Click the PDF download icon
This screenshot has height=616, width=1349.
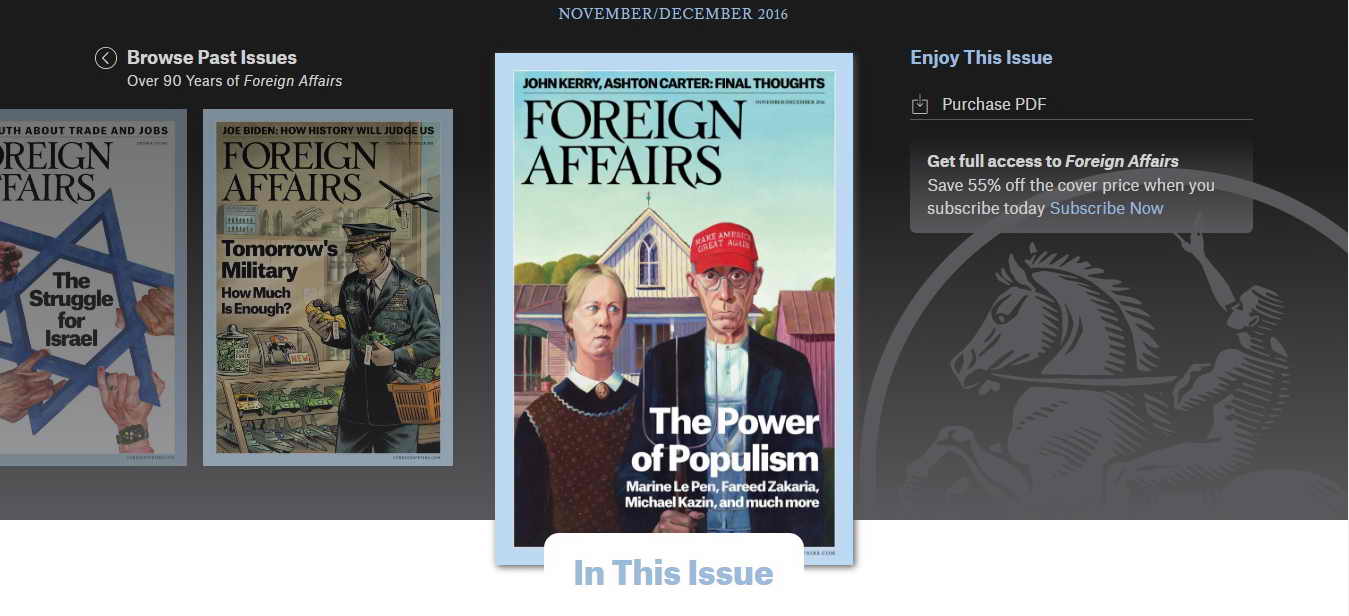(x=920, y=104)
